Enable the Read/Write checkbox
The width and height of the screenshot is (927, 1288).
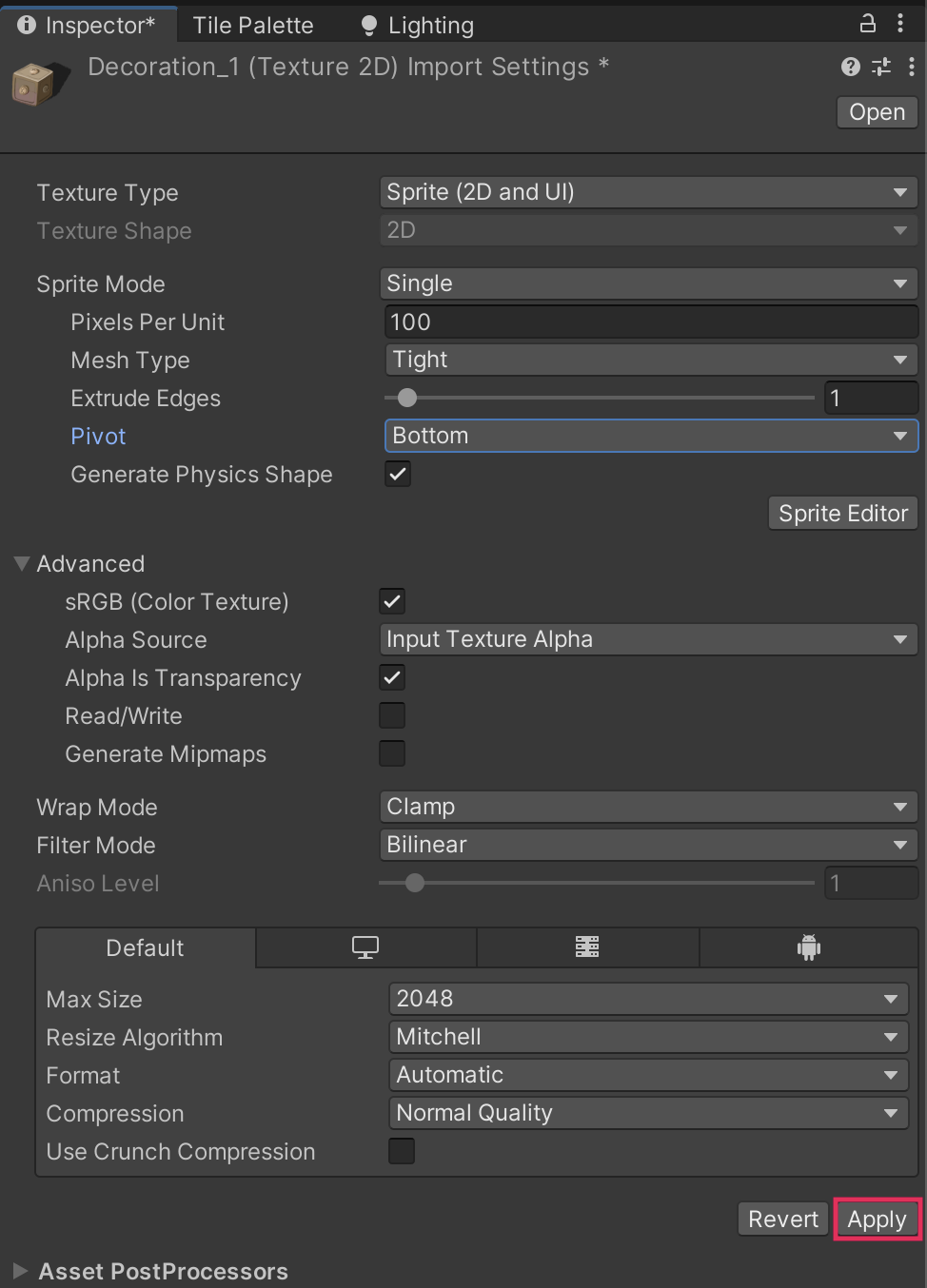coord(392,715)
